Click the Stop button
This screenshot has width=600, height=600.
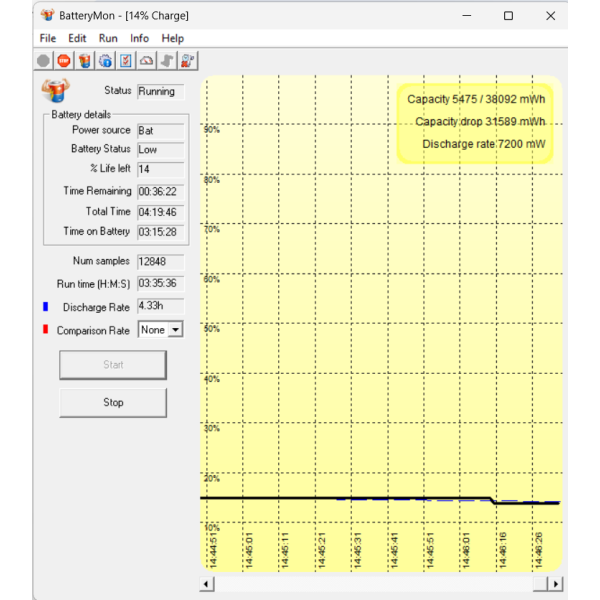(x=113, y=403)
